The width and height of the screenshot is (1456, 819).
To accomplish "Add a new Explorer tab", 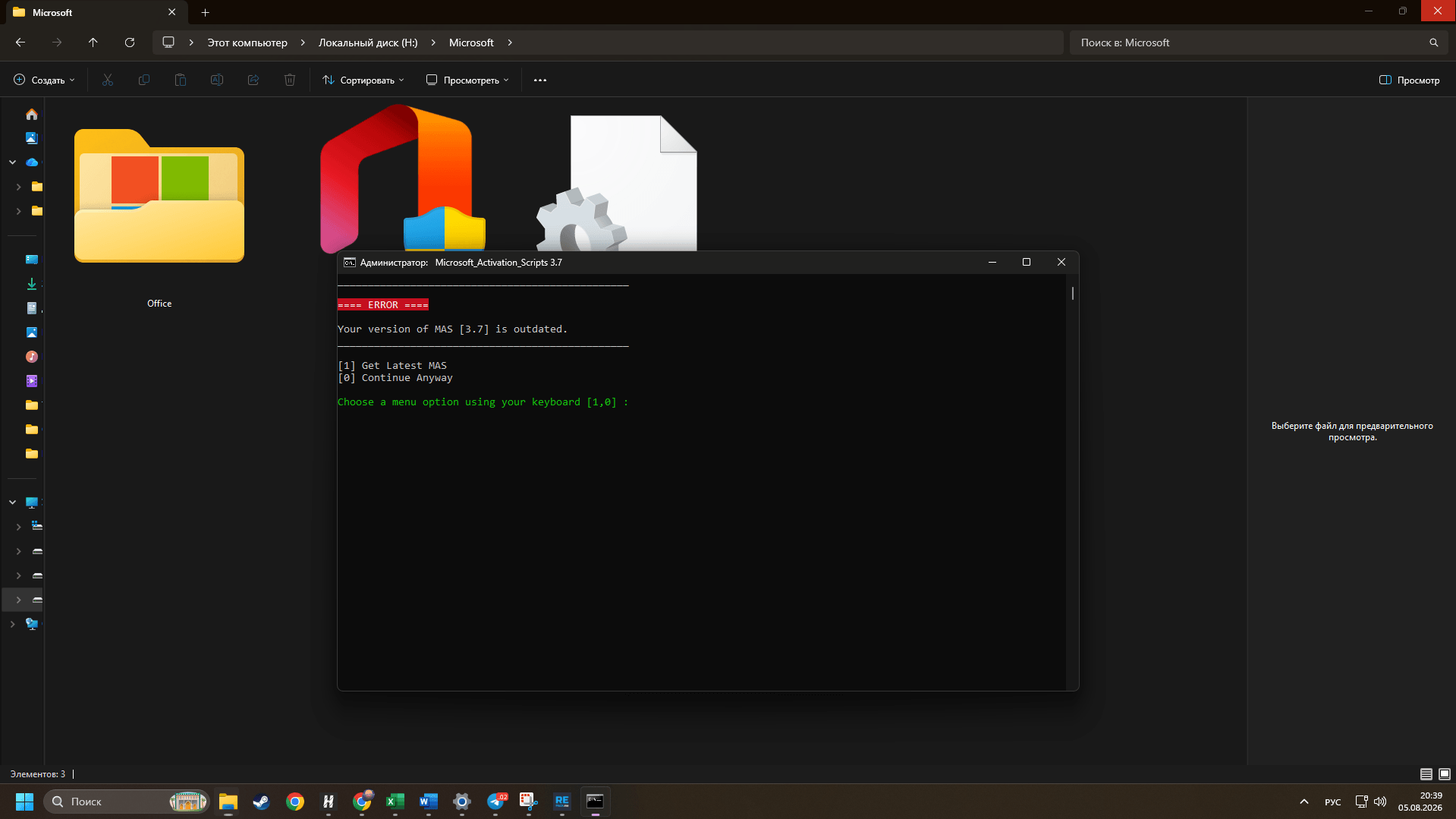I will pyautogui.click(x=205, y=12).
